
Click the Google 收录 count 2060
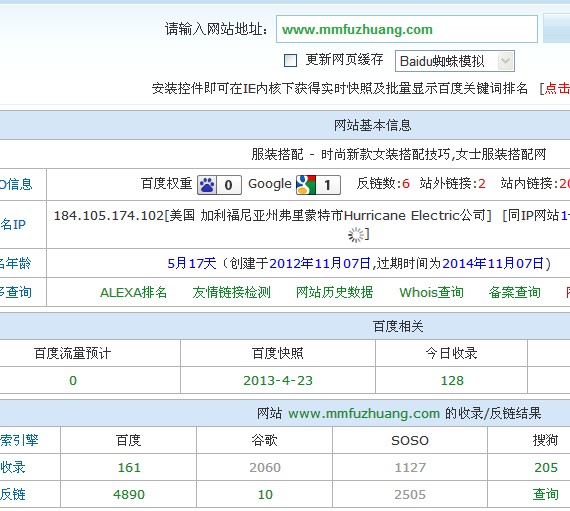pos(265,467)
